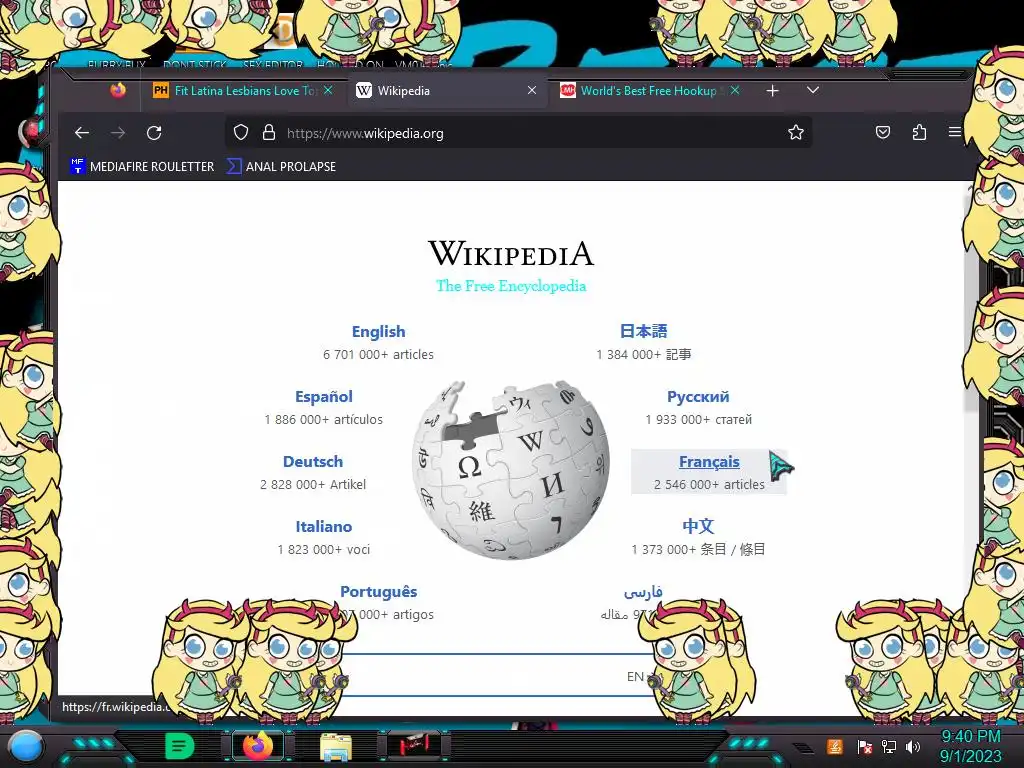Close the Wikipedia tab
This screenshot has height=768, width=1024.
(x=532, y=91)
